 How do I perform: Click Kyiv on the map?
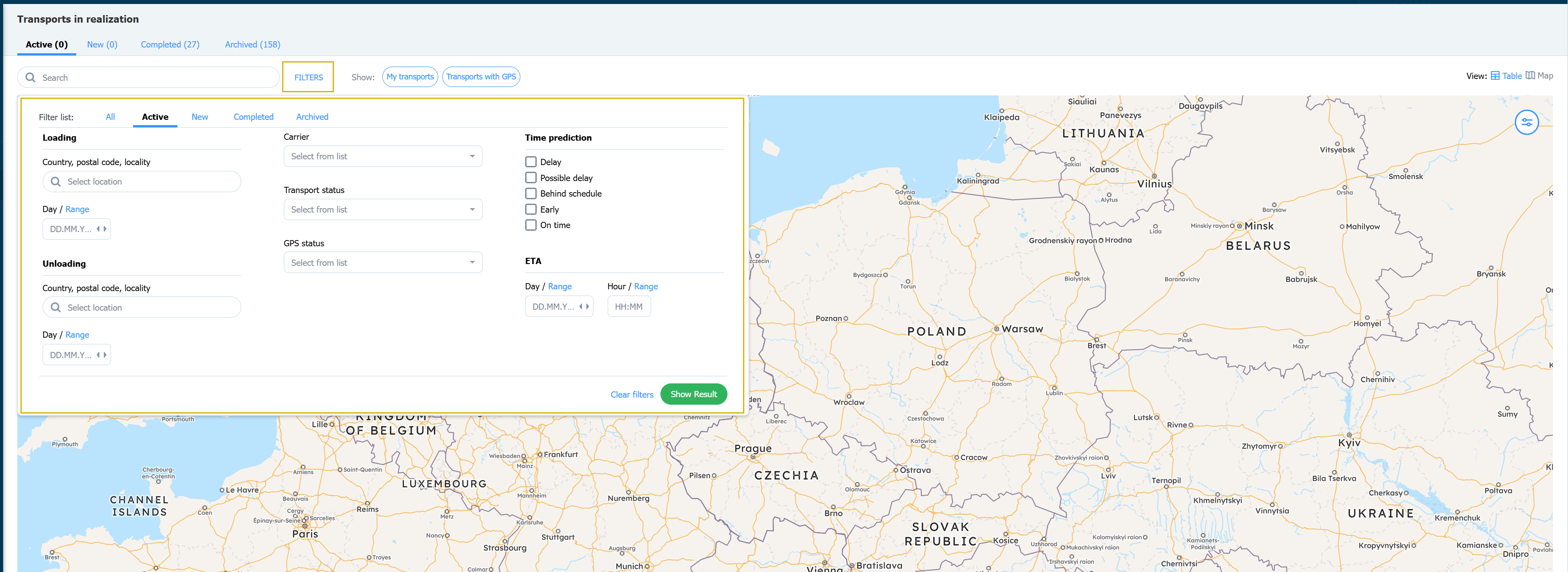(1349, 443)
